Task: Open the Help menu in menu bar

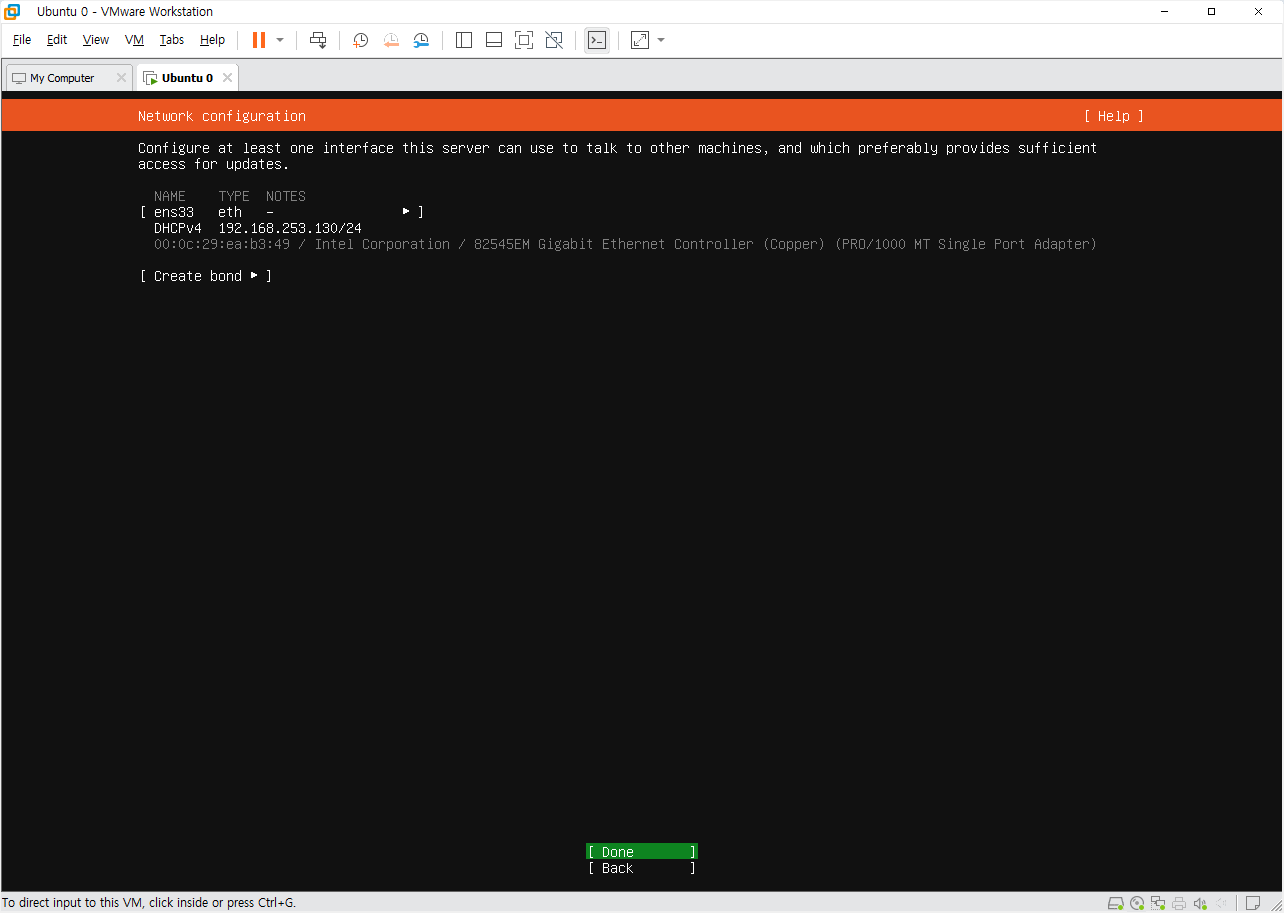Action: coord(212,40)
